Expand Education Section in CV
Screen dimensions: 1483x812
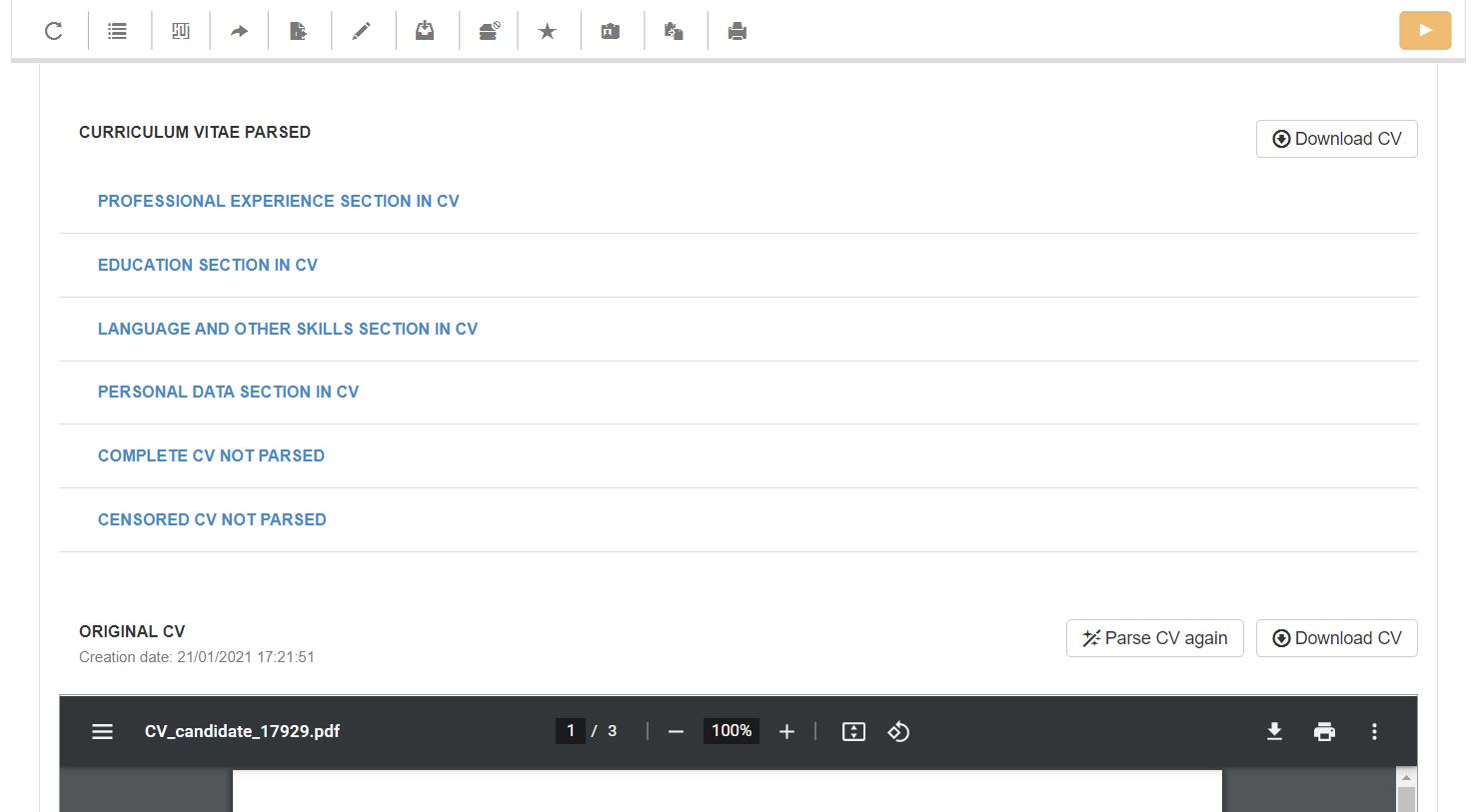(207, 265)
